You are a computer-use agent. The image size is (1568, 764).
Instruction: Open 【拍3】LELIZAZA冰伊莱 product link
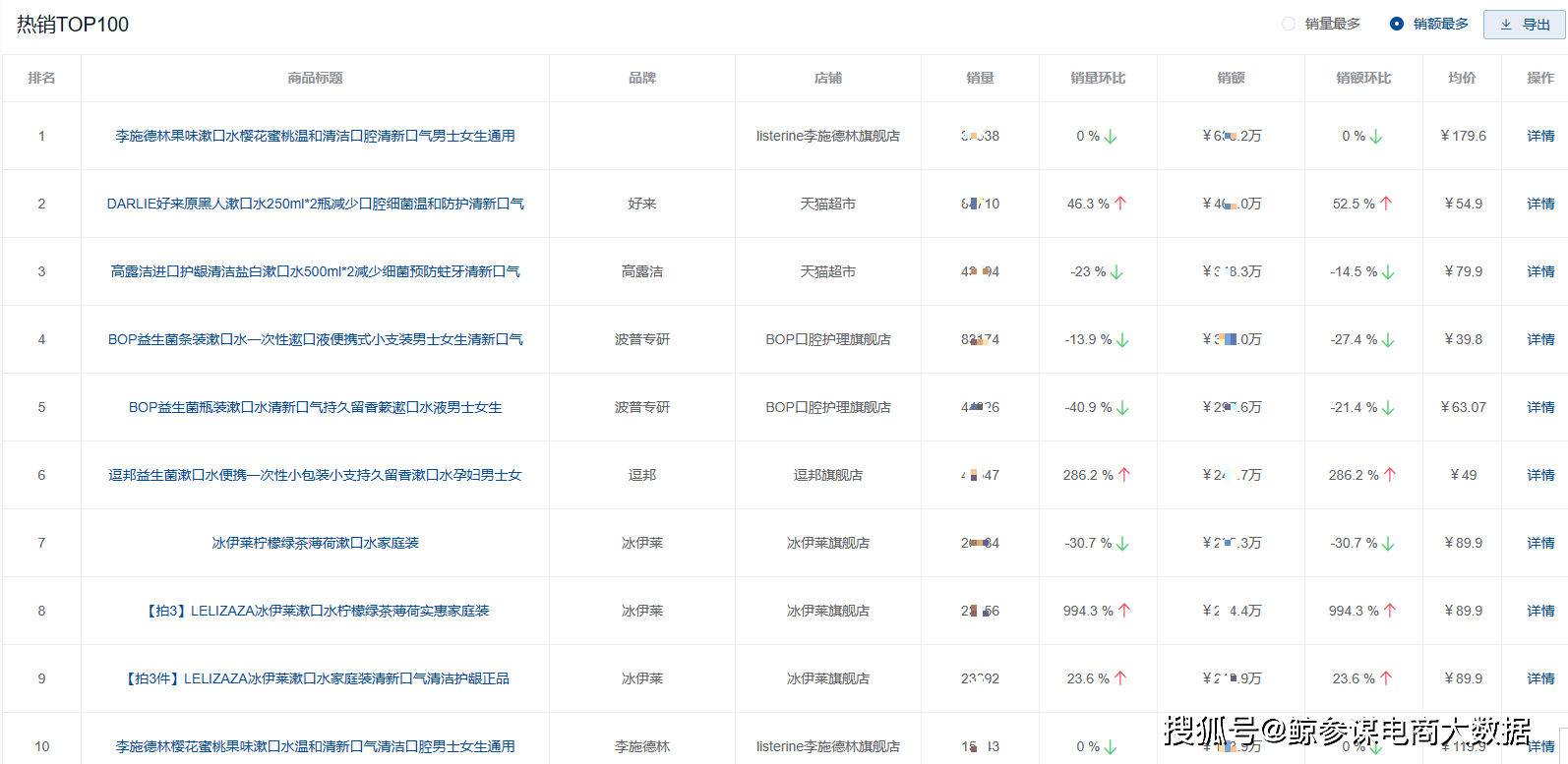[315, 611]
